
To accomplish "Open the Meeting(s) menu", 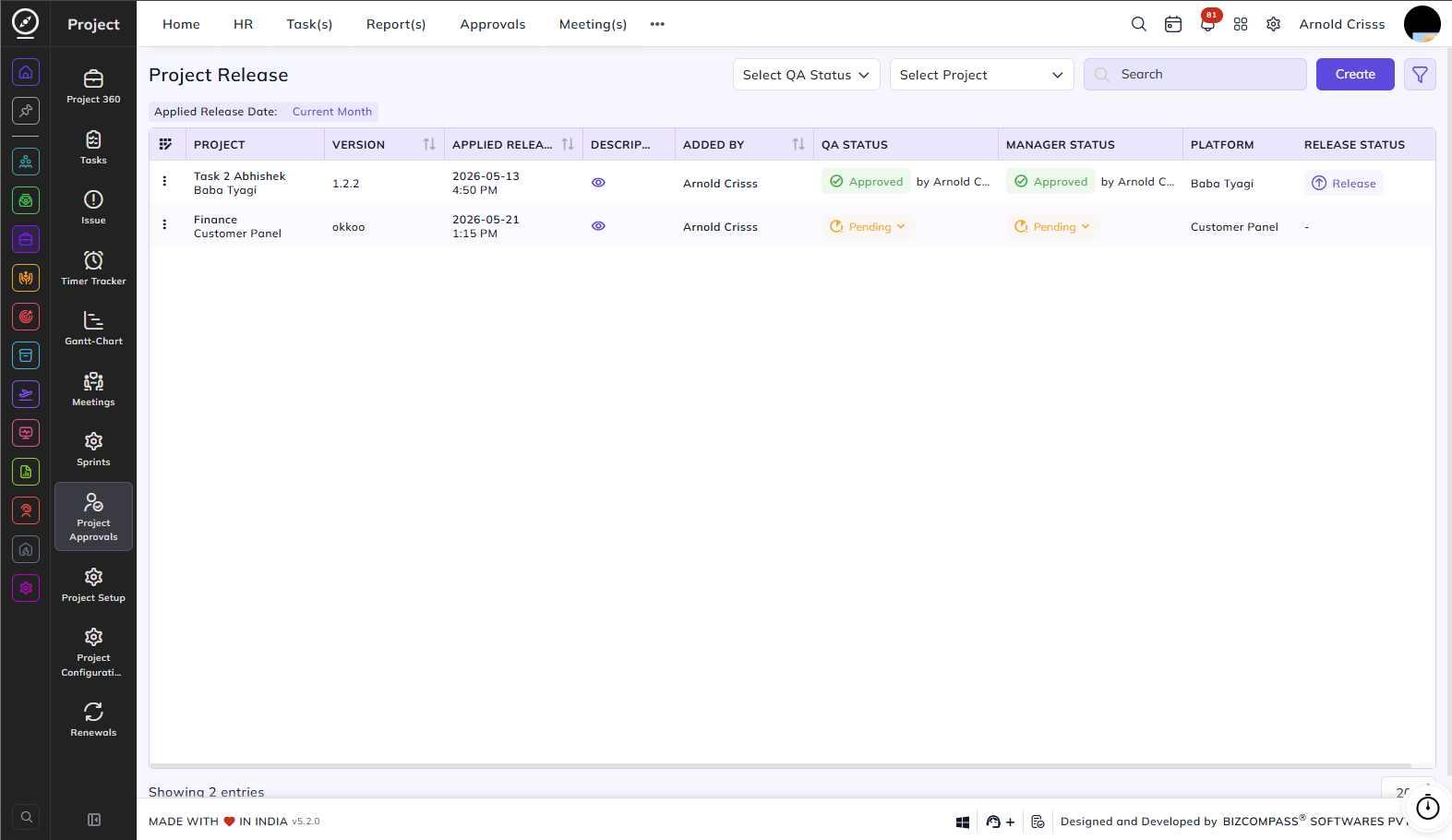I will coord(593,24).
